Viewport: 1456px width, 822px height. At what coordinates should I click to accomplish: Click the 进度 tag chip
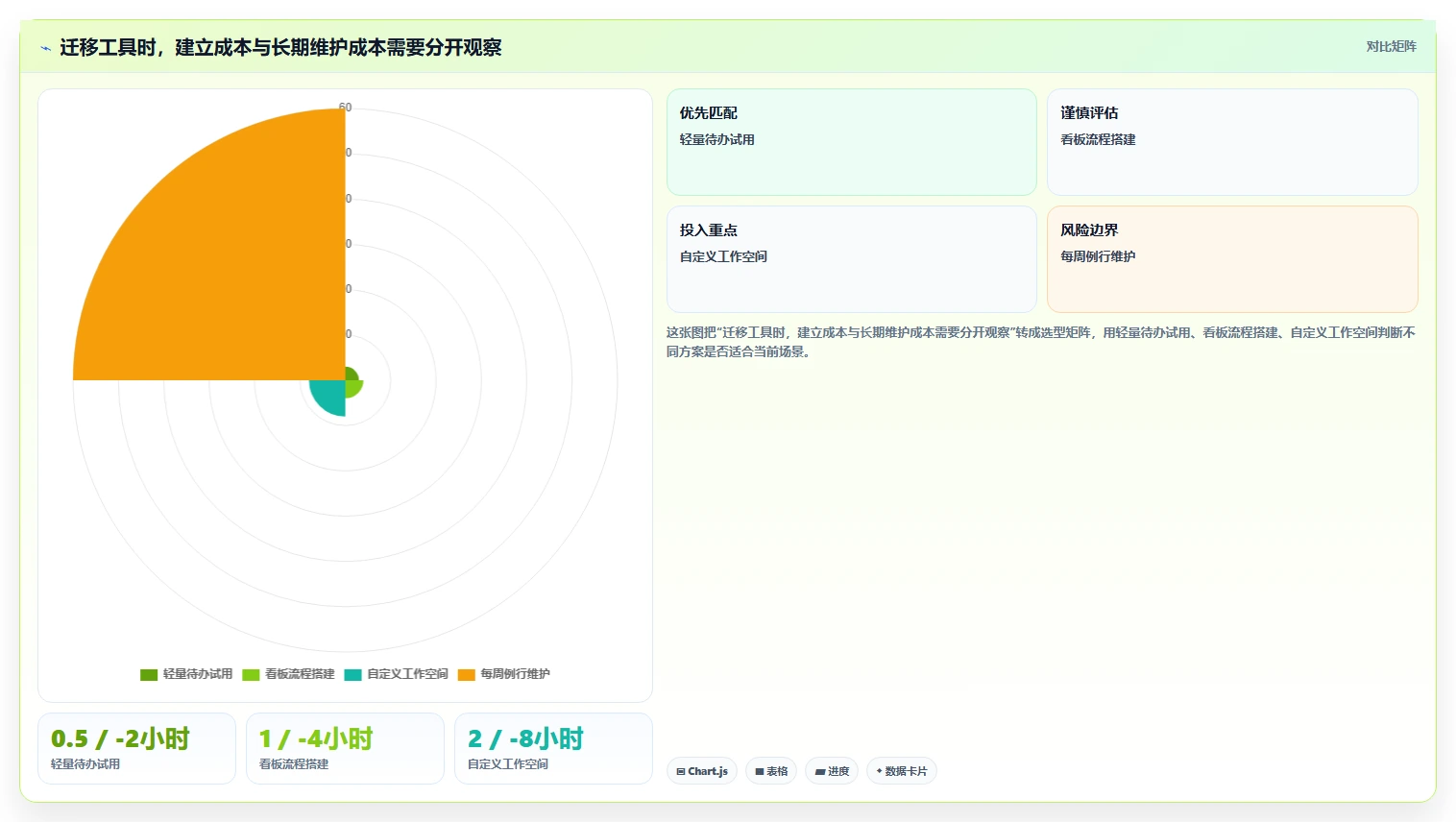tap(832, 771)
